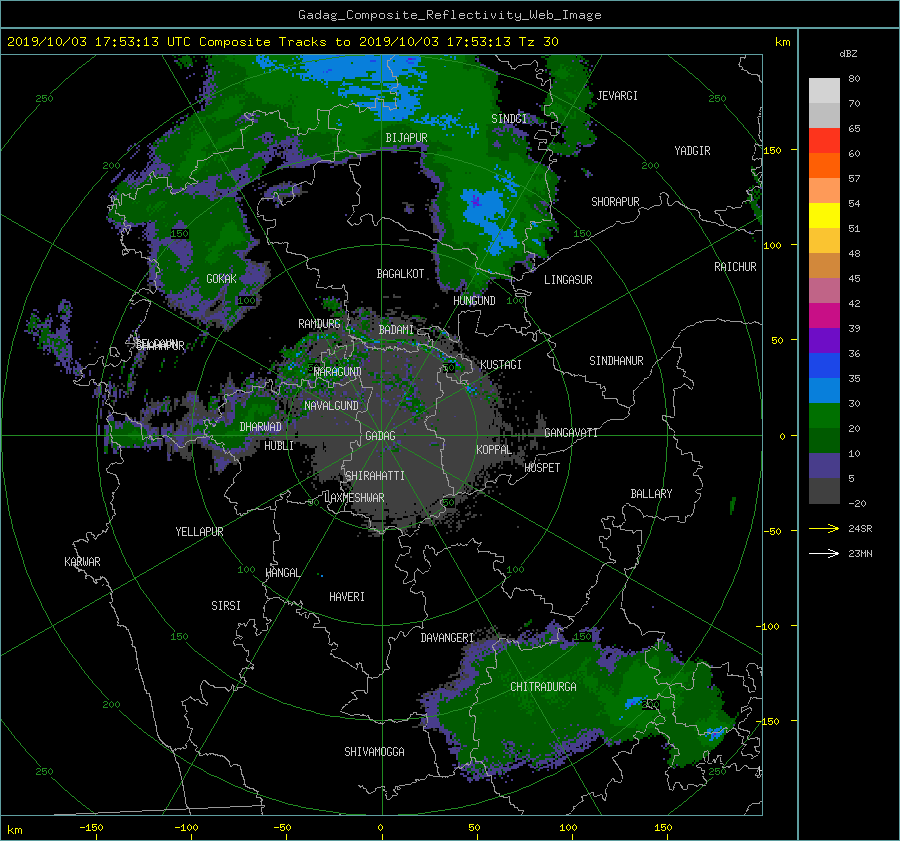Viewport: 900px width, 841px height.
Task: Click the BALLARY label
Action: pyautogui.click(x=651, y=494)
